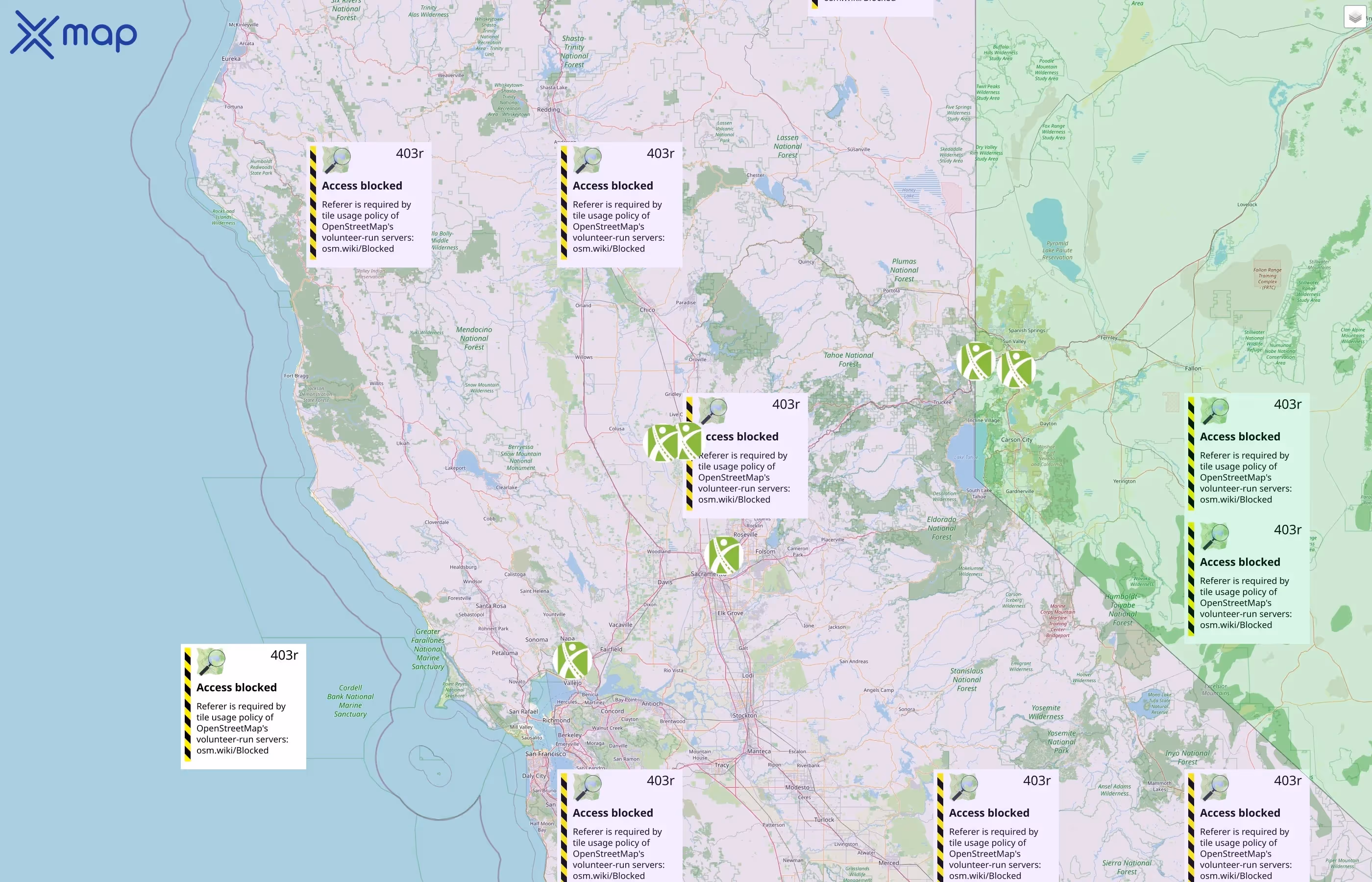Click the Eldorado National Forest label

click(x=941, y=528)
